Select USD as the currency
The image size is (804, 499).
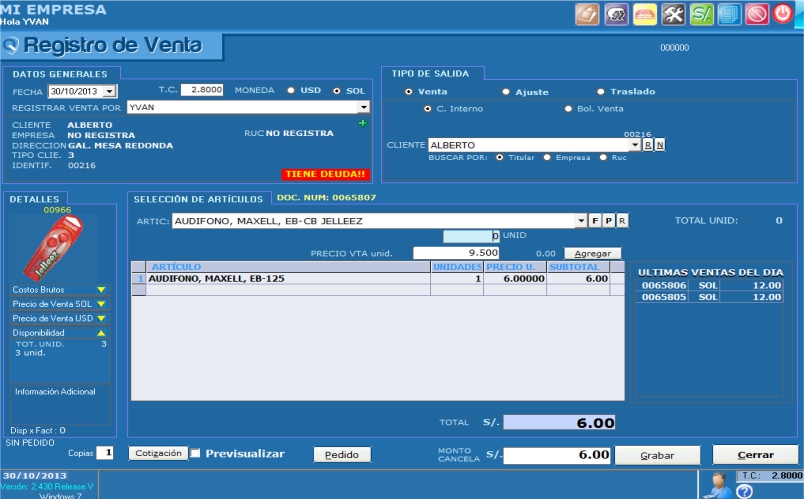click(291, 90)
